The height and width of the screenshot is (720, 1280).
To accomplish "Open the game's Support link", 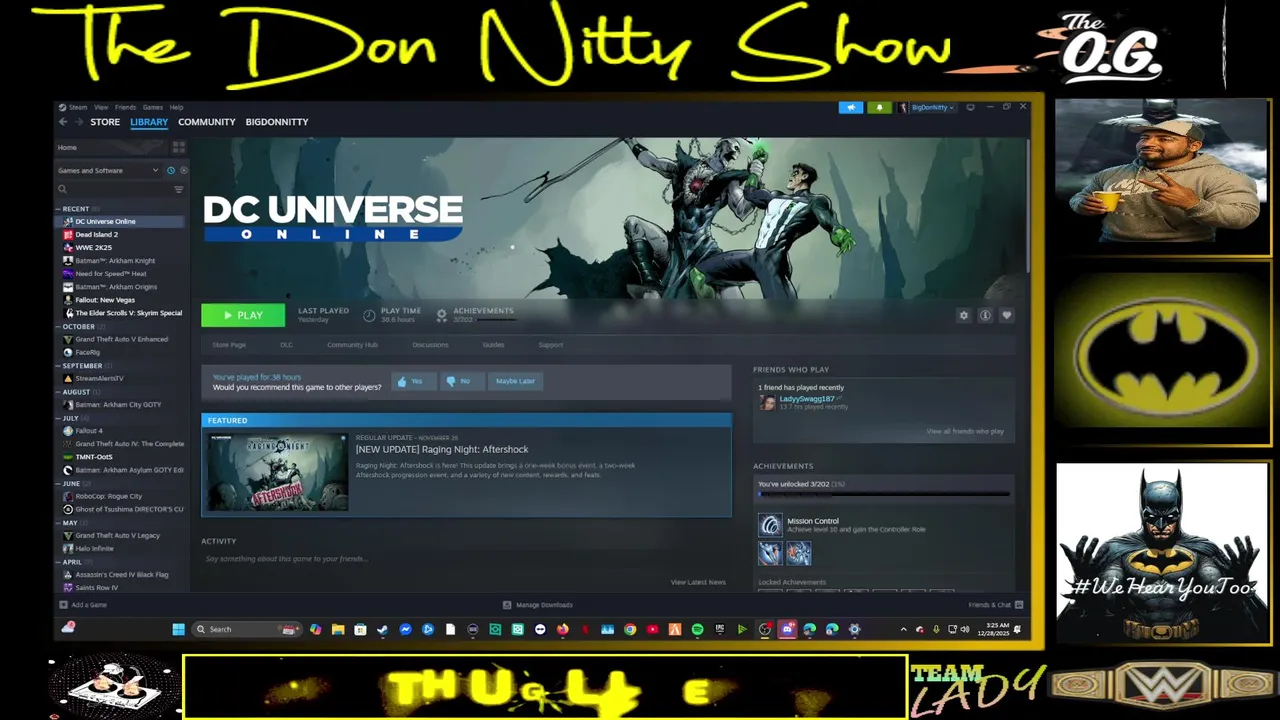I will 551,345.
